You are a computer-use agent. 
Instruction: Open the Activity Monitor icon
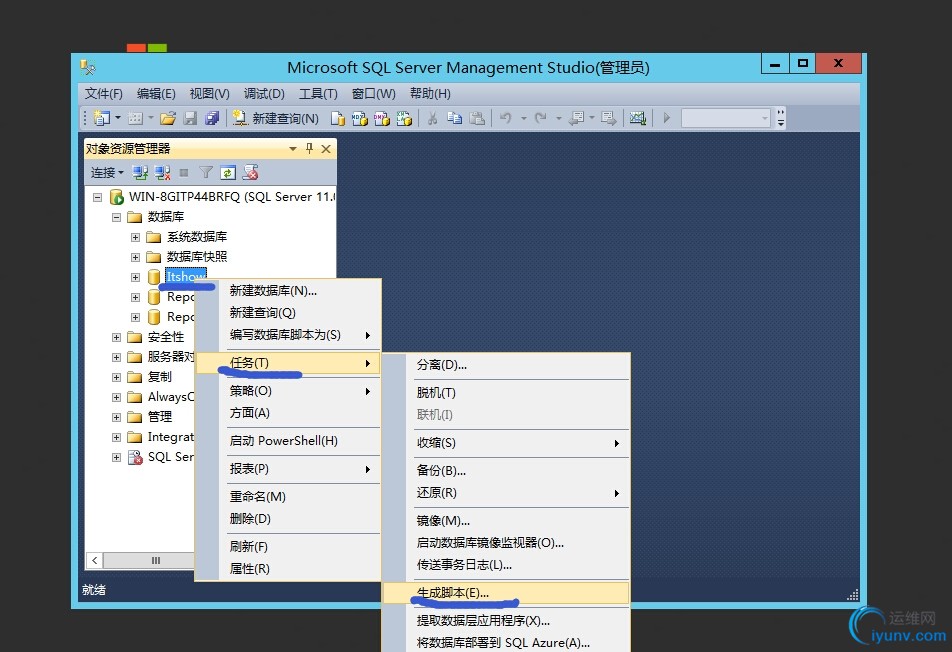tap(638, 118)
